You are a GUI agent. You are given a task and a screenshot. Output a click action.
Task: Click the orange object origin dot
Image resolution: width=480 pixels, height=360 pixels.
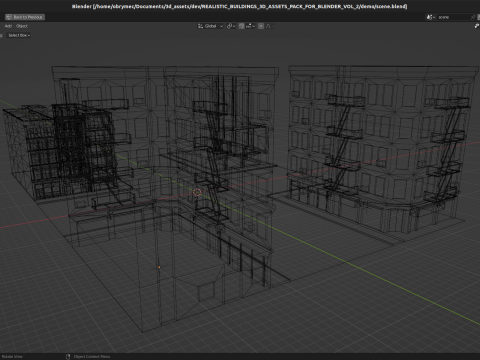pos(159,267)
